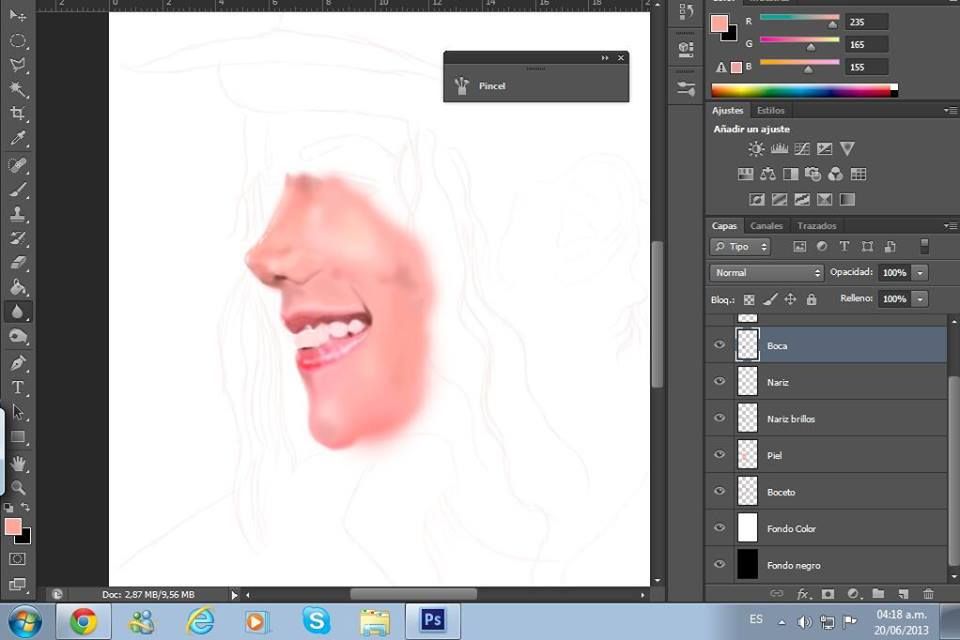Toggle Quick Mask mode
The width and height of the screenshot is (960, 640).
[18, 559]
